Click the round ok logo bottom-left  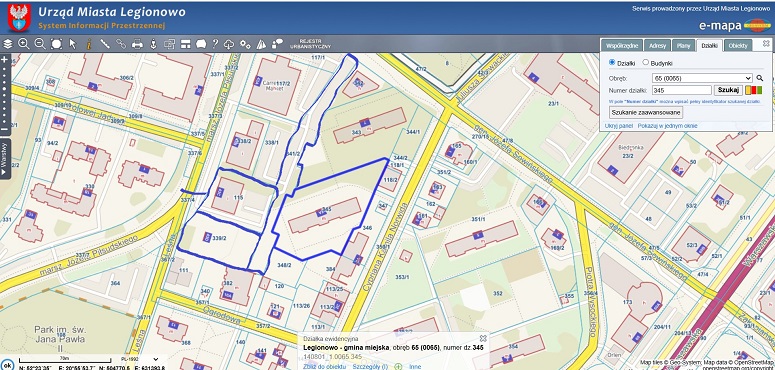click(x=7, y=366)
